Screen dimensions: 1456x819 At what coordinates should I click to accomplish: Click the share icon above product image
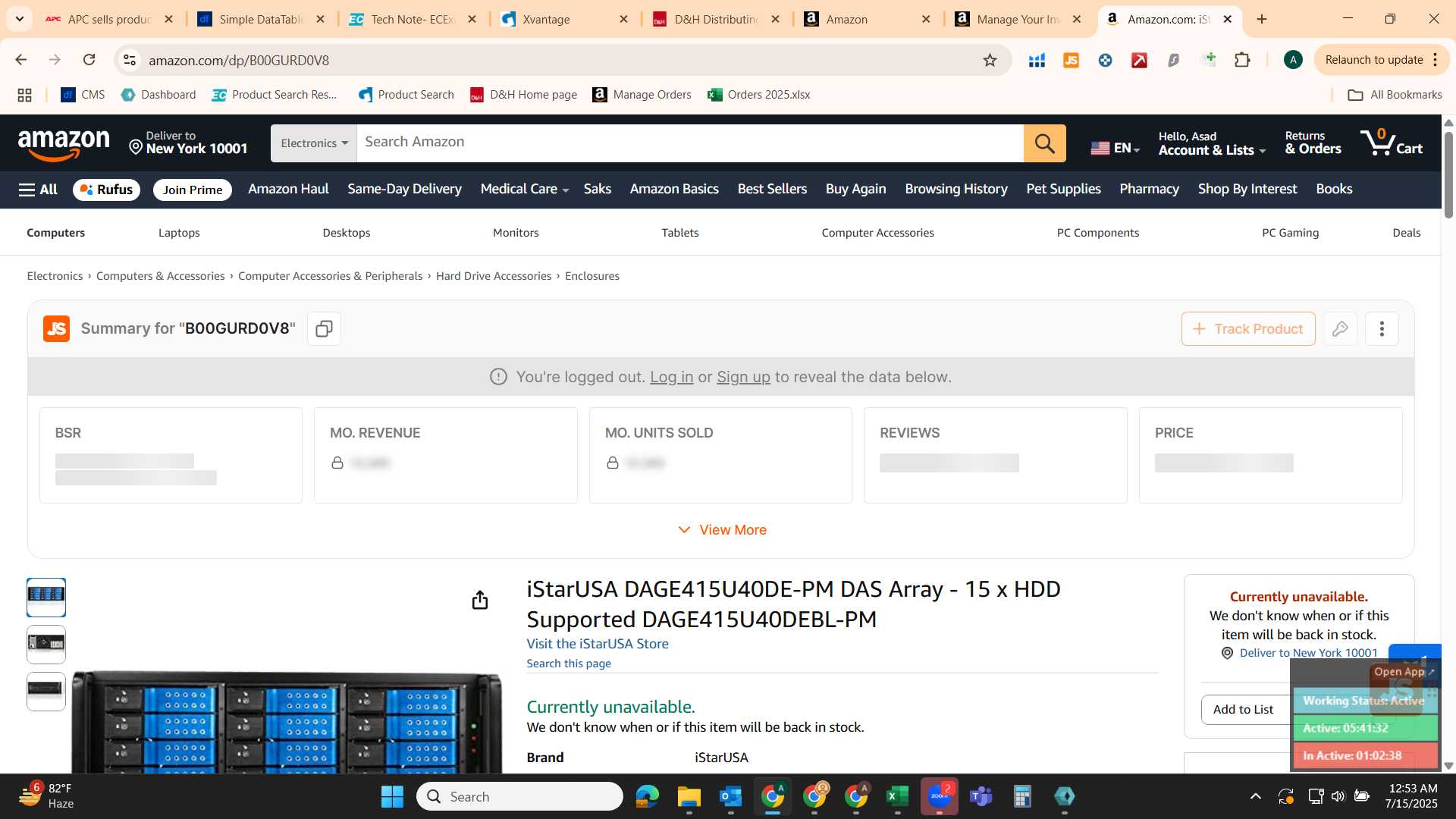(479, 601)
